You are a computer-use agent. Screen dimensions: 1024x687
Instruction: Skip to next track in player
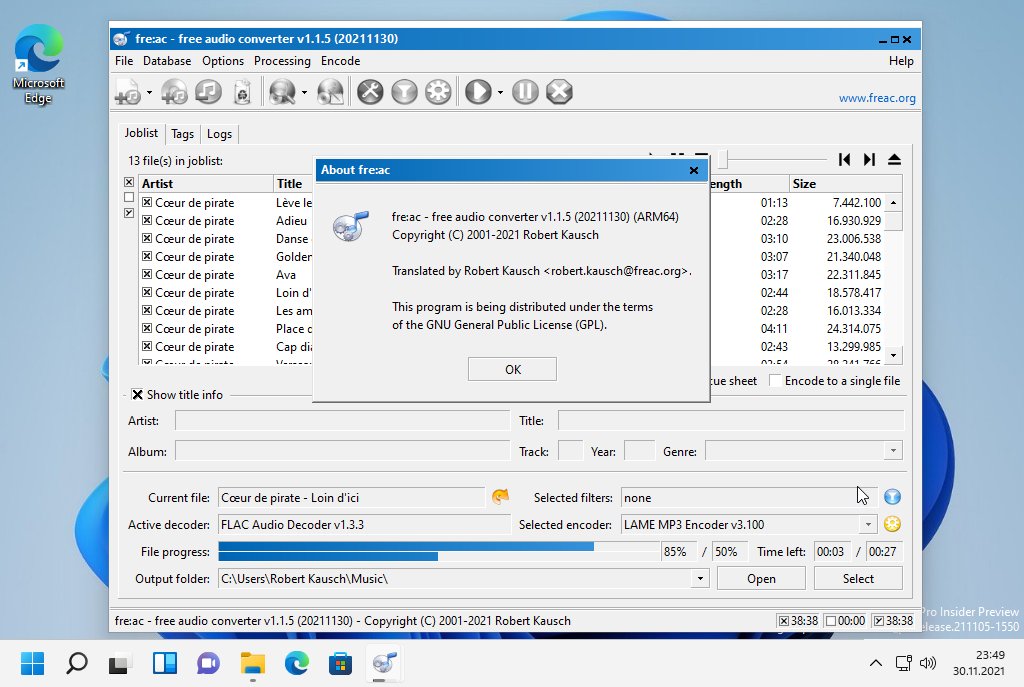869,159
